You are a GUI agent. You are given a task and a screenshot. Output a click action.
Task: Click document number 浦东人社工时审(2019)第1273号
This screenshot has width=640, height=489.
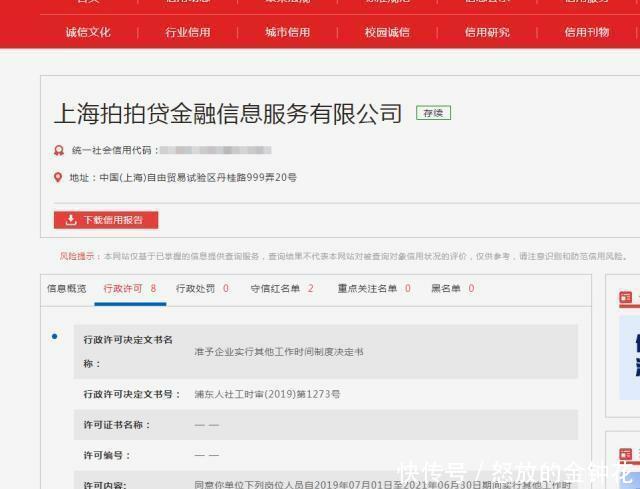pos(267,394)
